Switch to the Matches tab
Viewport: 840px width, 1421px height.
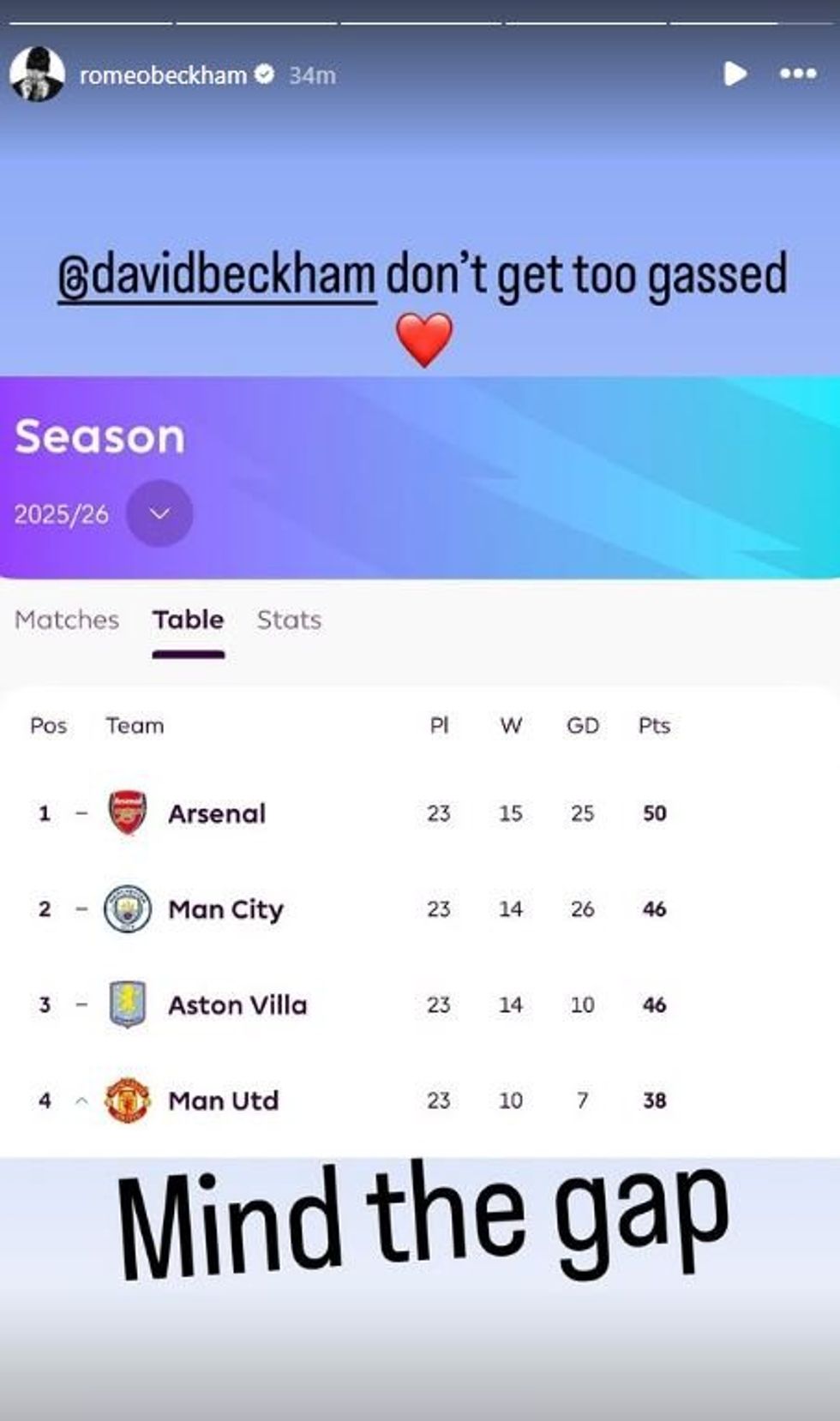click(x=67, y=620)
